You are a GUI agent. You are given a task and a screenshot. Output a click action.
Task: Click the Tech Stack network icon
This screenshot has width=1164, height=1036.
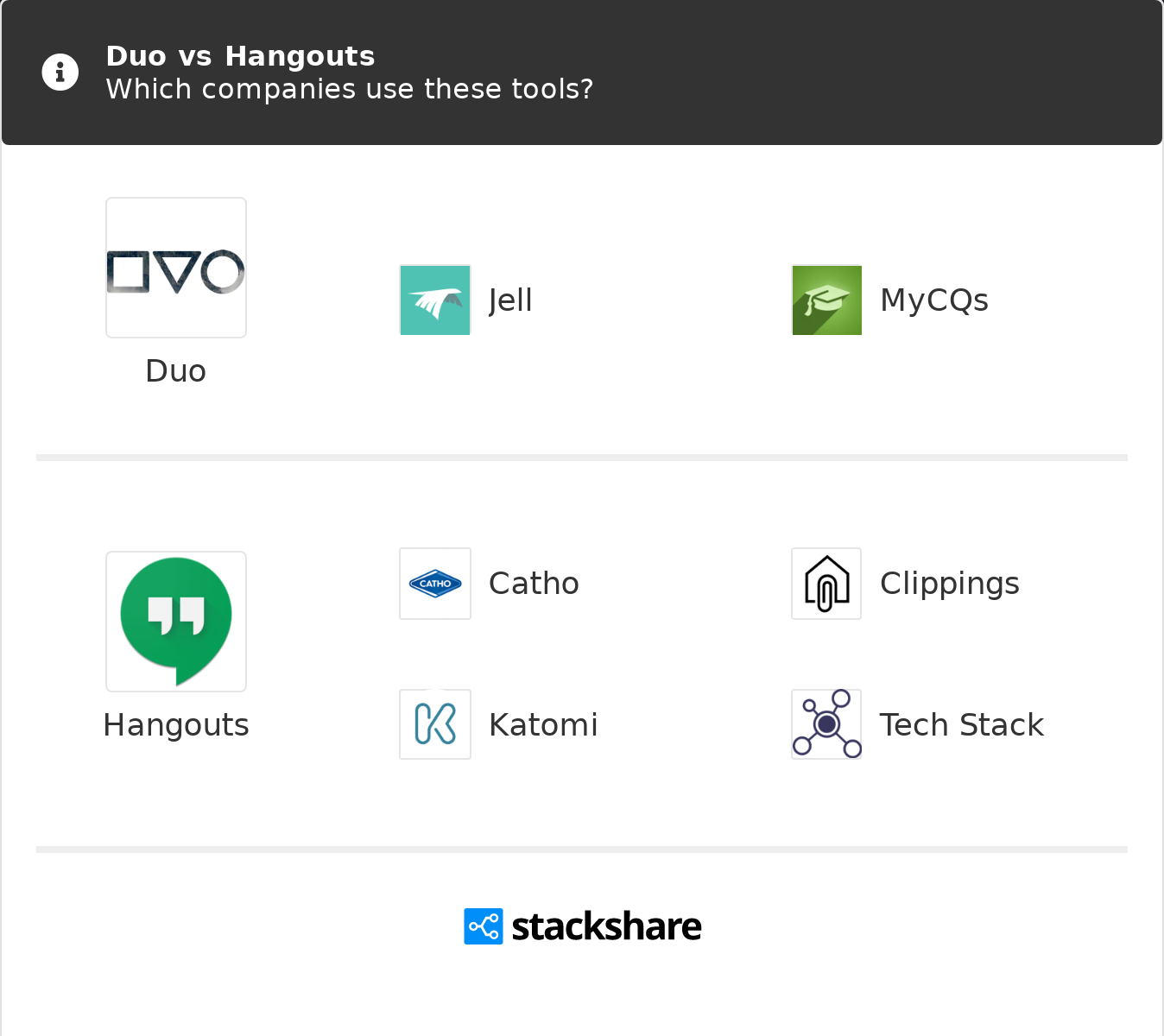[826, 724]
